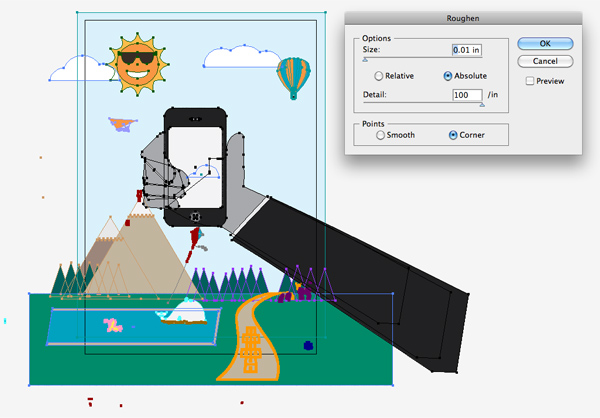Click OK in the Roughen dialog
This screenshot has width=600, height=418.
point(545,44)
